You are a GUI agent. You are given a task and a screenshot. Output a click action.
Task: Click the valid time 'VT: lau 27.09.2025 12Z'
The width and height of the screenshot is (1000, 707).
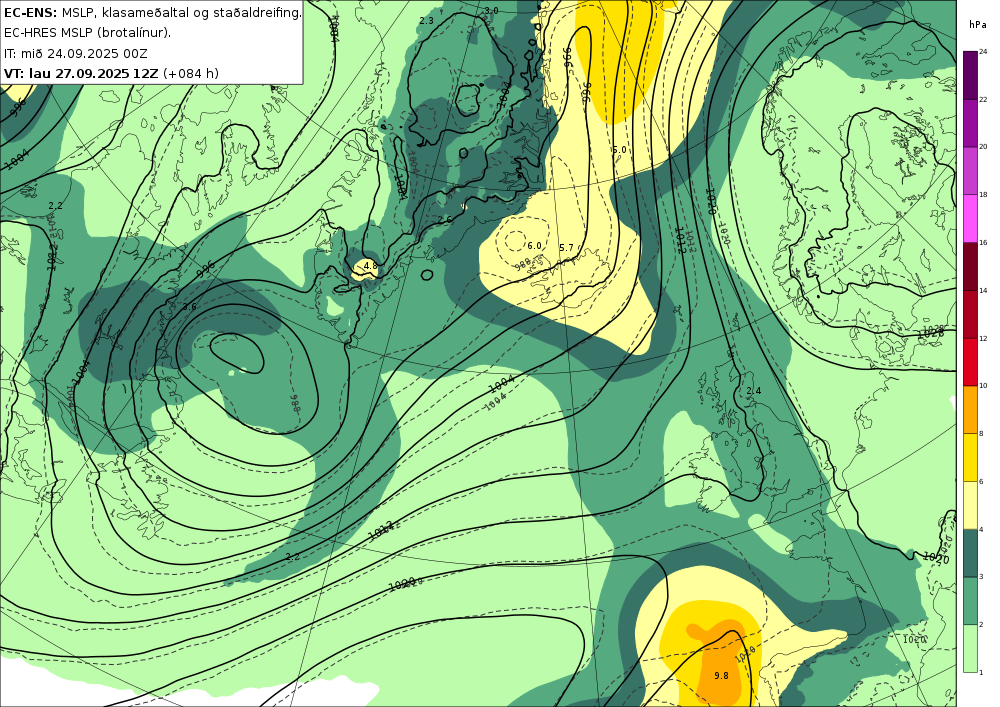pos(80,73)
